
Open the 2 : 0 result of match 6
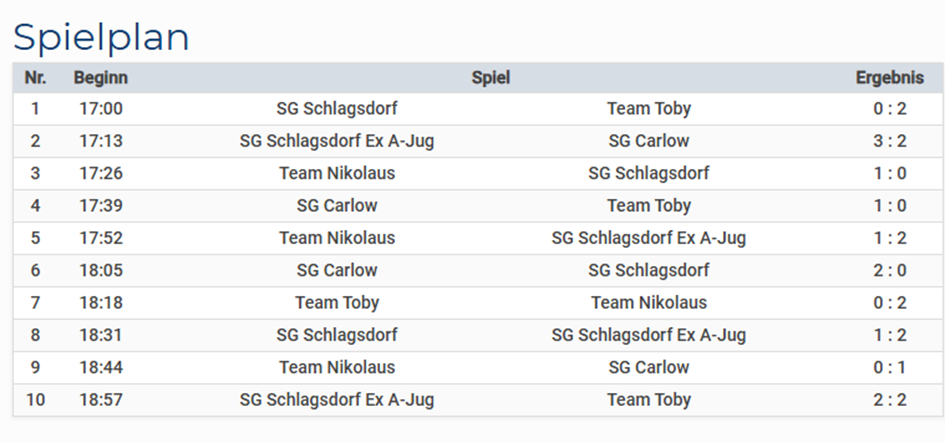[x=890, y=270]
